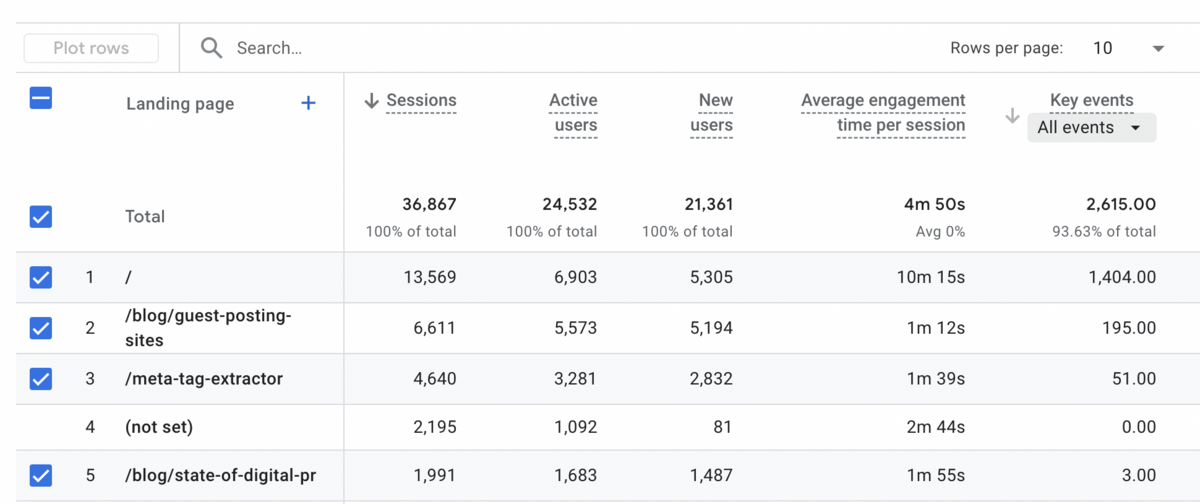1200x504 pixels.
Task: Sort by the New users column
Action: (711, 113)
